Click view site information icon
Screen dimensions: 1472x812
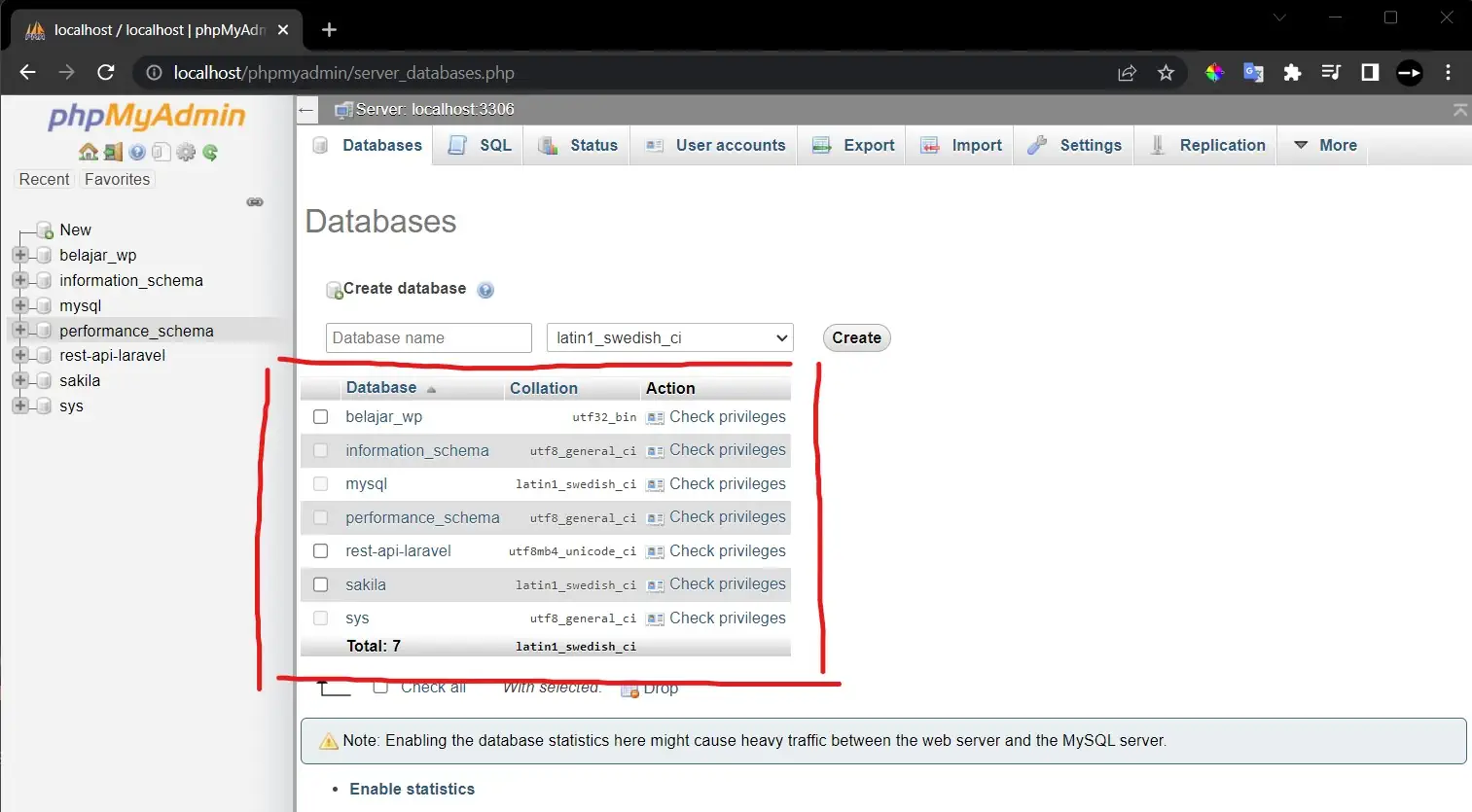[x=154, y=73]
